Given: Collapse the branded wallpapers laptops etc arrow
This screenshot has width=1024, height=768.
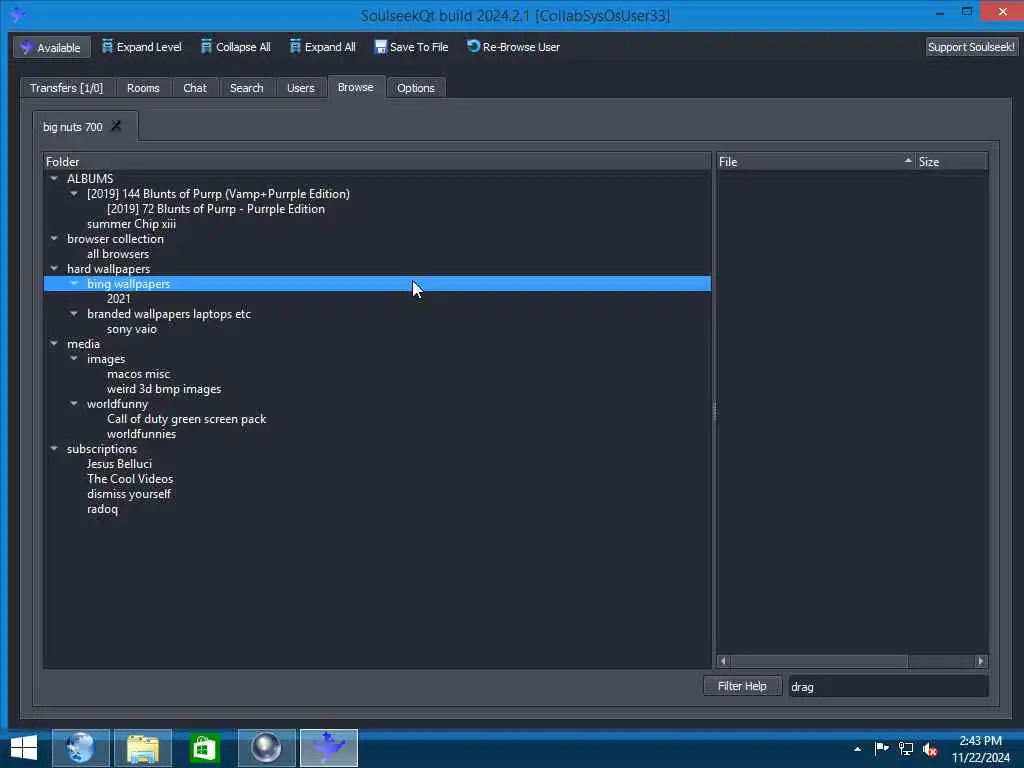Looking at the screenshot, I should coord(74,313).
